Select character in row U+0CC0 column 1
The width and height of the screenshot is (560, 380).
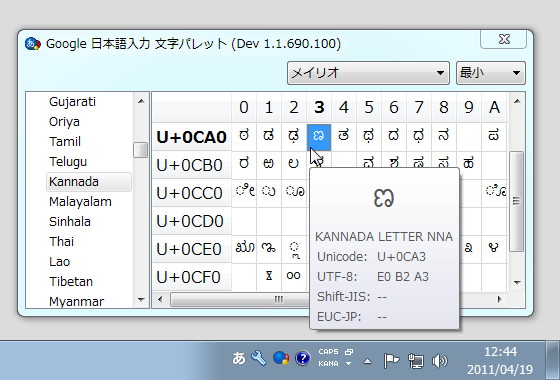(x=269, y=193)
